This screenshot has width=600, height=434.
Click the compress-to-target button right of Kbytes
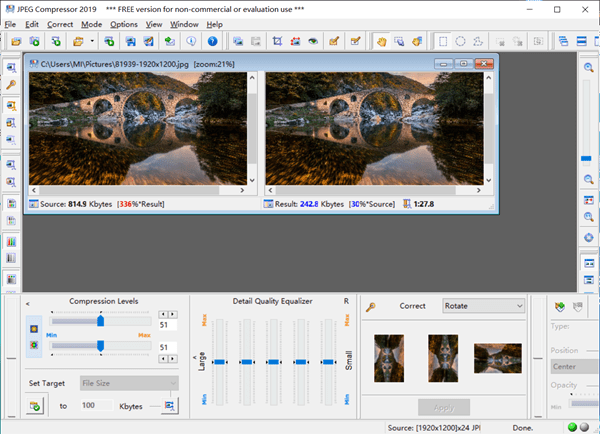pos(170,405)
